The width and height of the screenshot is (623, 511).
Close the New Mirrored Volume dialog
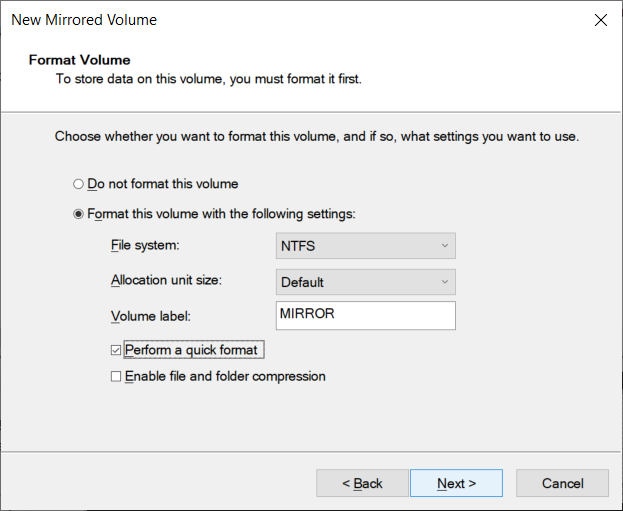point(601,20)
